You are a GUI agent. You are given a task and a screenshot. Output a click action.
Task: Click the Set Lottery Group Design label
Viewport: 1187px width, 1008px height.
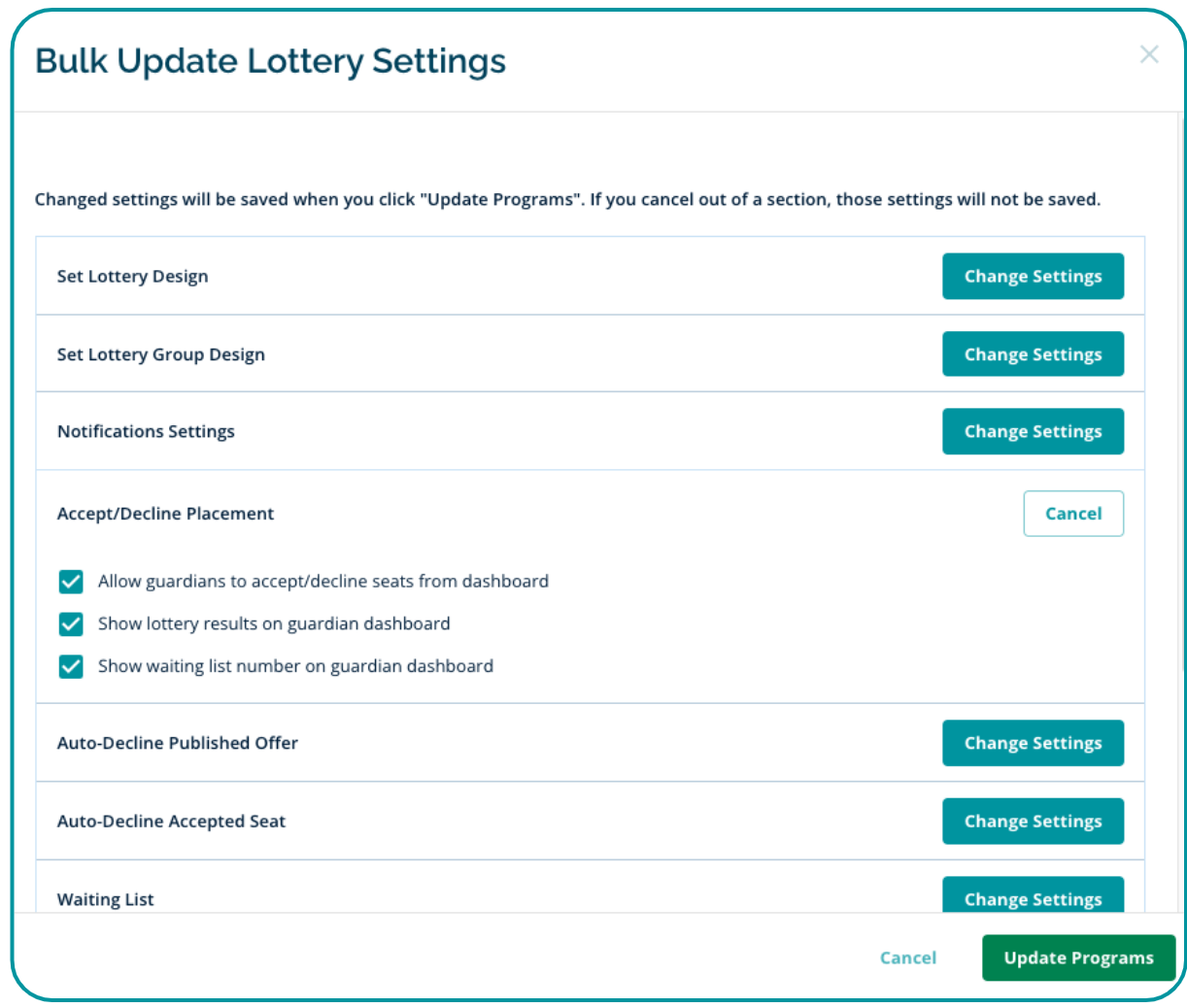point(160,354)
